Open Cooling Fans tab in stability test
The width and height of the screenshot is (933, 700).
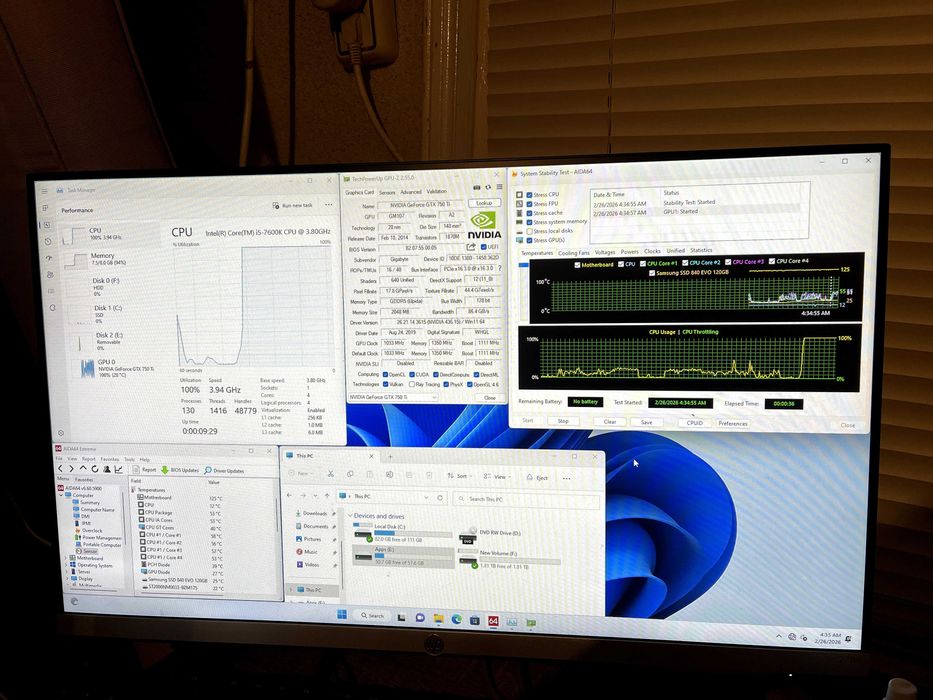(x=574, y=253)
